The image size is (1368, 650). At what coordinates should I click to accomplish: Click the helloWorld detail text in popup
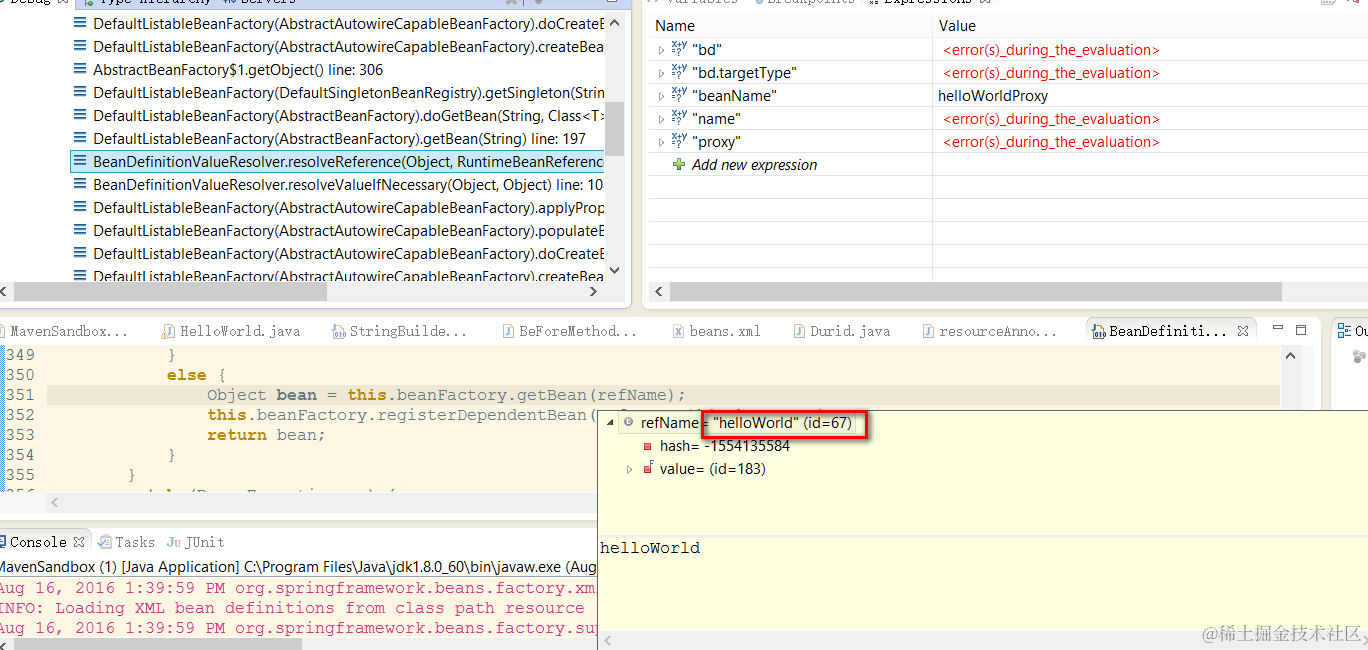pyautogui.click(x=649, y=548)
